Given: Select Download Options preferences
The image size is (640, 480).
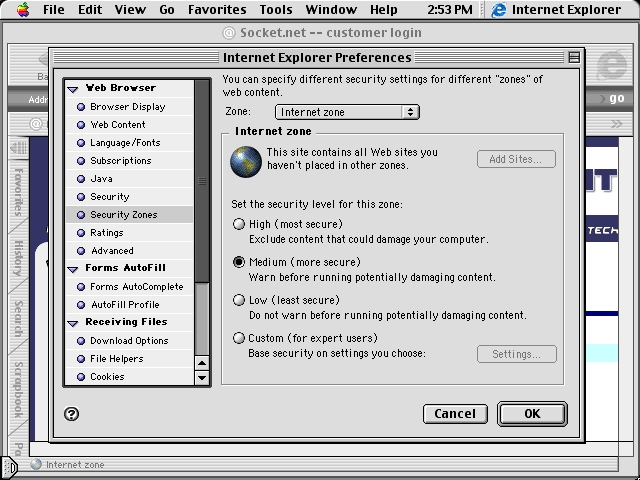Looking at the screenshot, I should coord(129,341).
